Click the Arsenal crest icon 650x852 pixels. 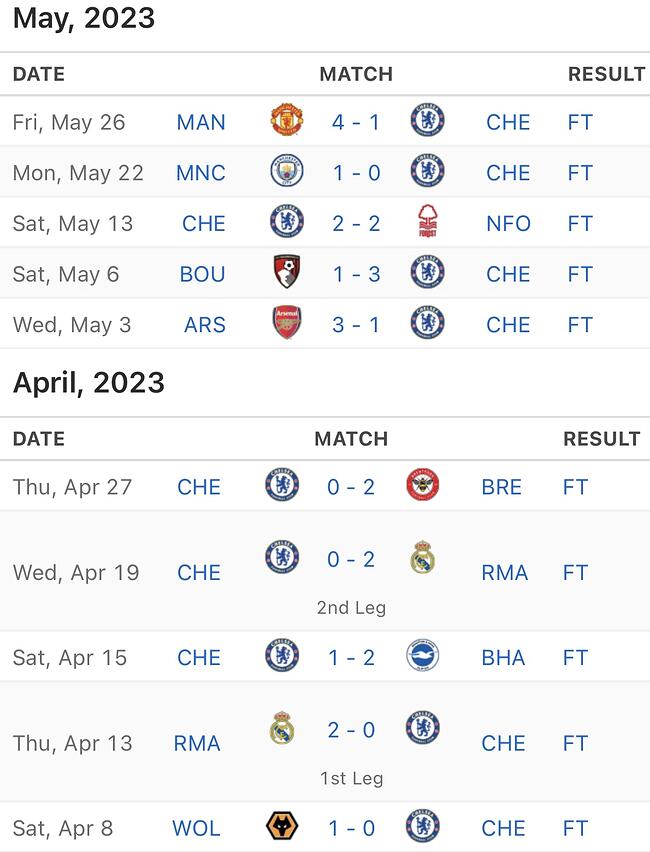click(286, 322)
